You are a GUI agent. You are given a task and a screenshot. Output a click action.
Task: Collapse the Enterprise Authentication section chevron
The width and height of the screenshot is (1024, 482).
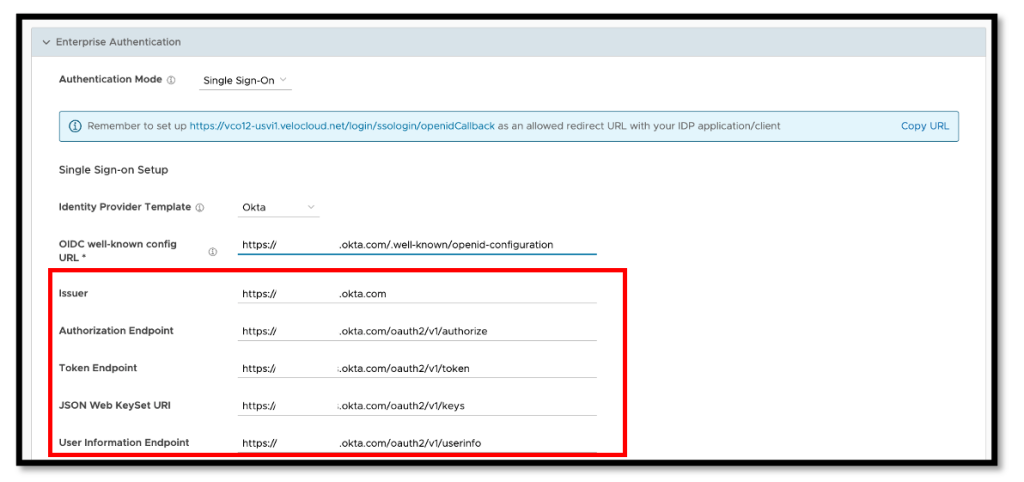46,43
